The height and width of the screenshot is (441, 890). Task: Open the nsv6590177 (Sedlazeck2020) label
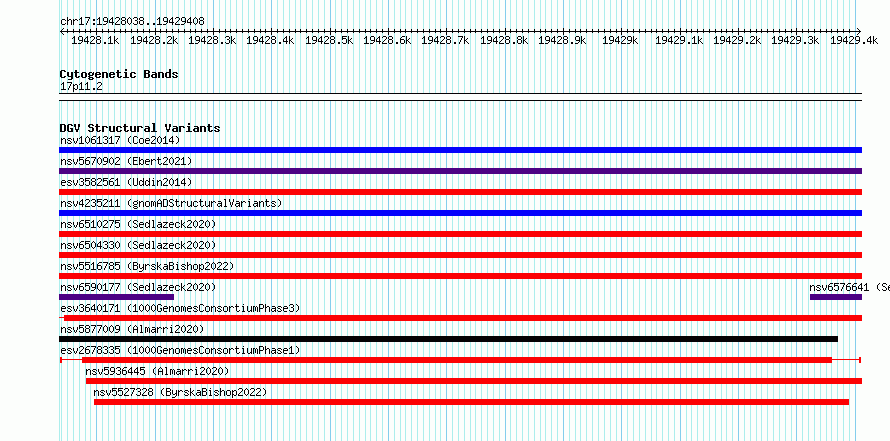(138, 287)
